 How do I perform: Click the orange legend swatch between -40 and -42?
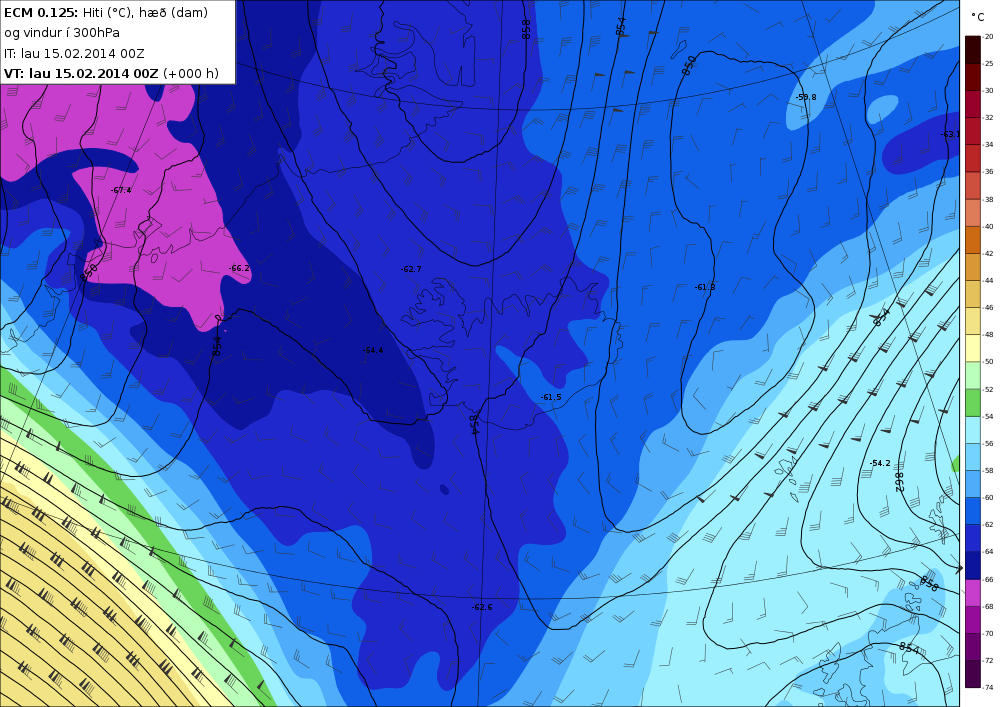tap(973, 240)
